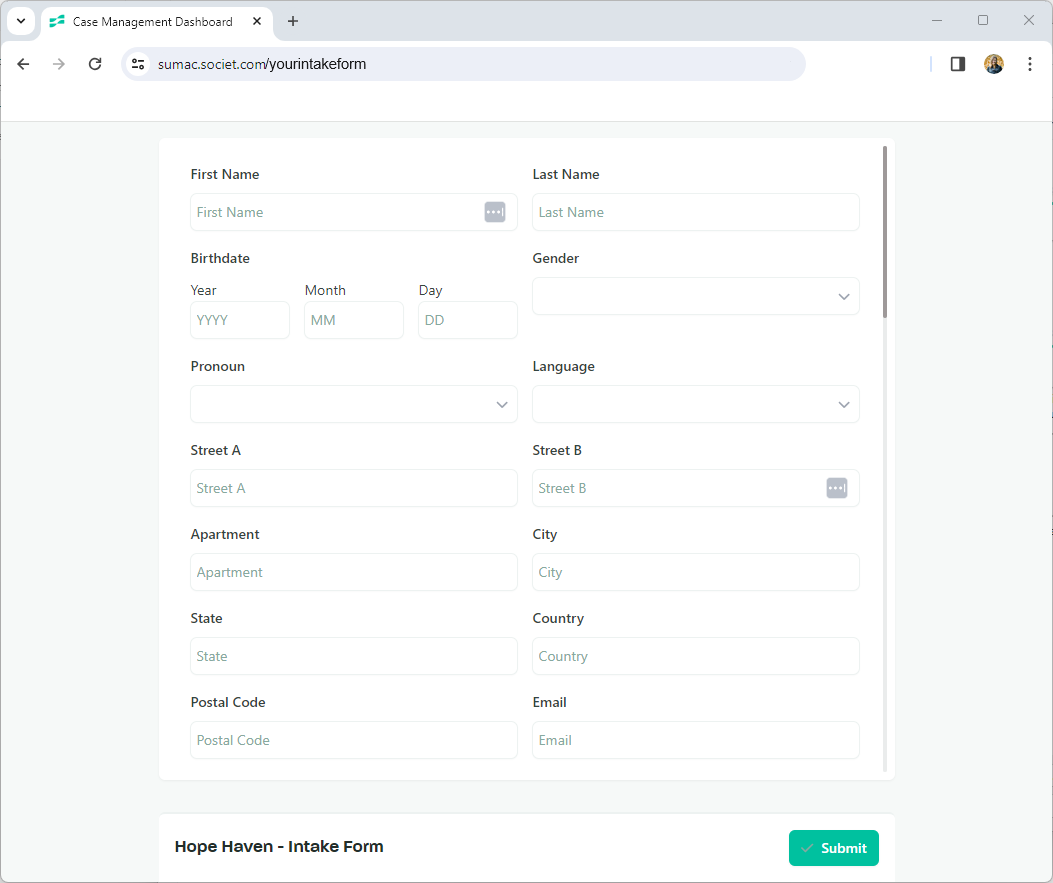The image size is (1053, 883).
Task: Click the Postal Code field
Action: tap(354, 740)
